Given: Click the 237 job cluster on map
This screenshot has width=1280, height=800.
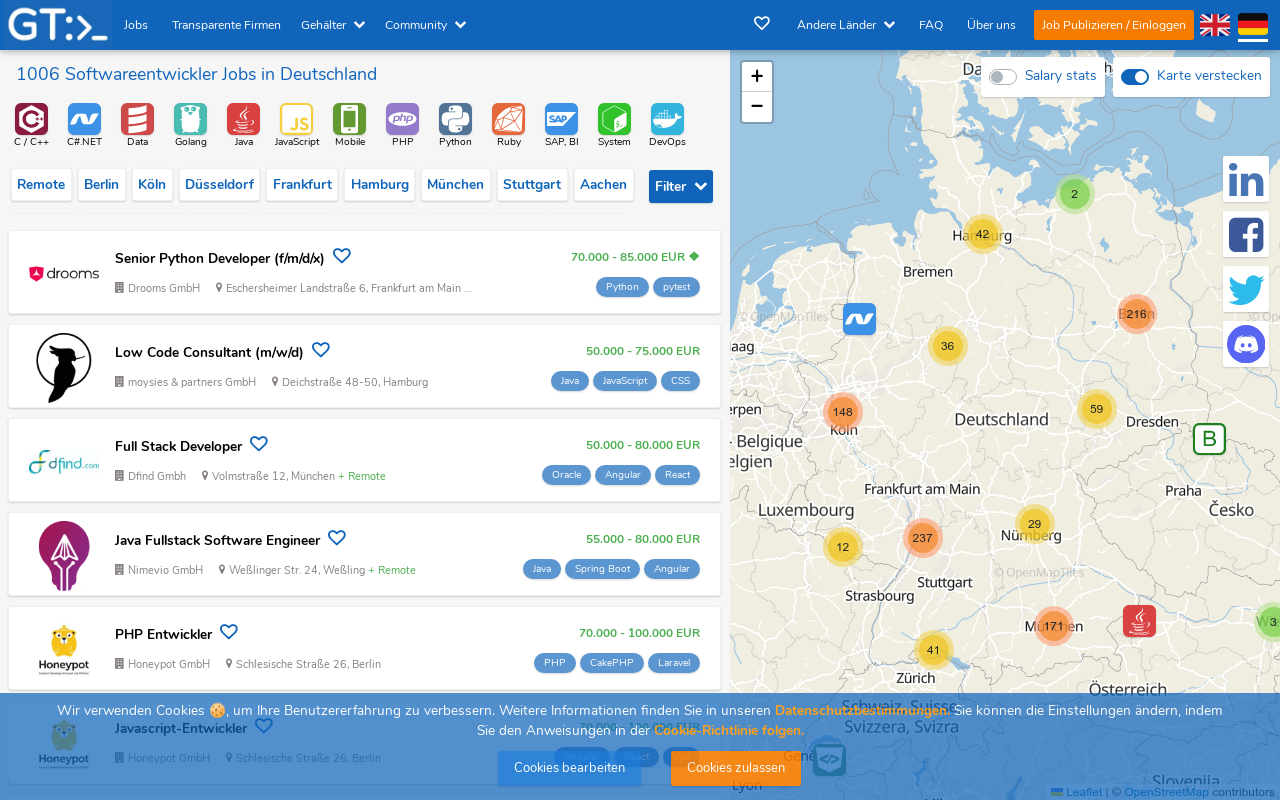Looking at the screenshot, I should (x=922, y=538).
